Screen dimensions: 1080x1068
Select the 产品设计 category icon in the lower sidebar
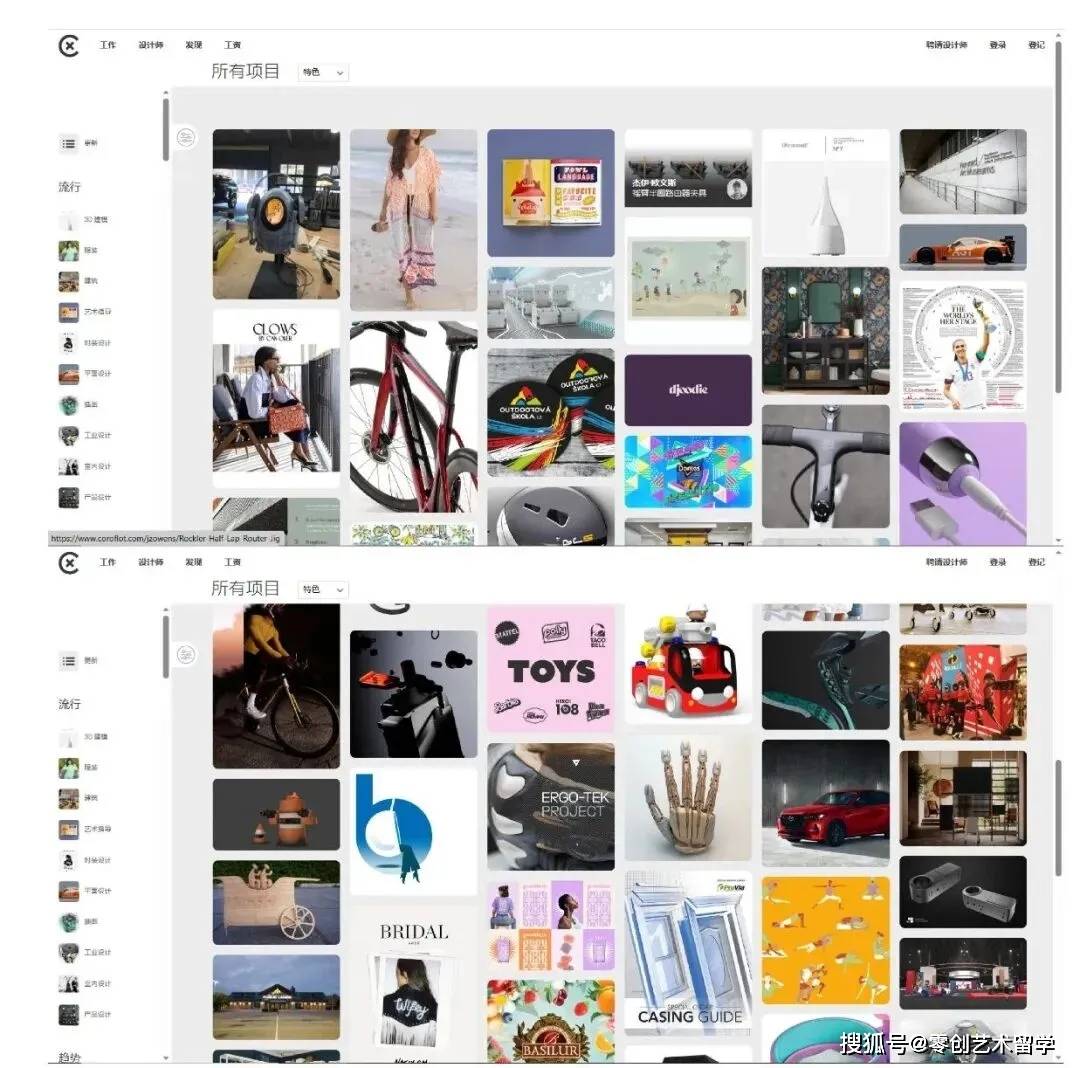[68, 1014]
